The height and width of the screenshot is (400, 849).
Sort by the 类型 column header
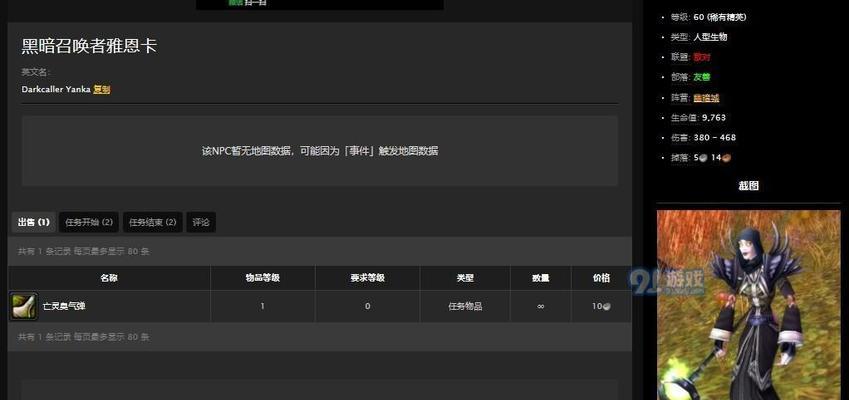click(465, 278)
